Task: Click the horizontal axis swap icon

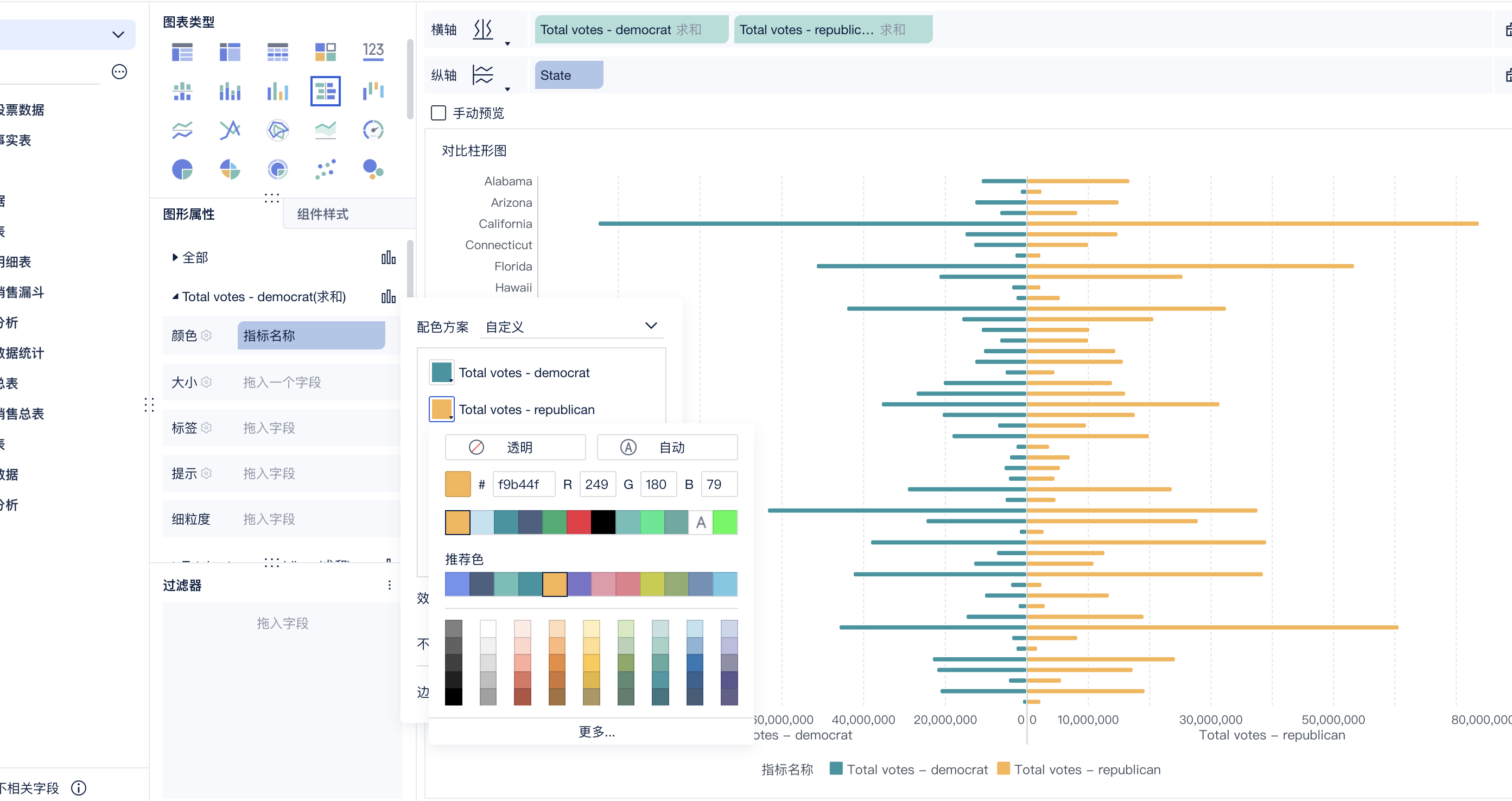Action: [482, 29]
